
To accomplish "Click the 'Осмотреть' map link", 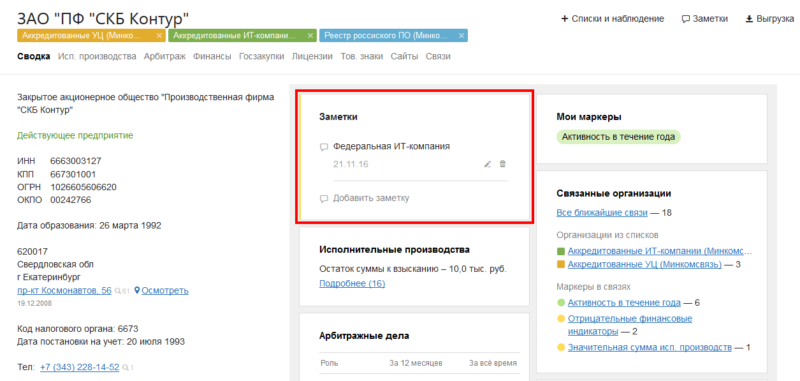I will click(165, 291).
